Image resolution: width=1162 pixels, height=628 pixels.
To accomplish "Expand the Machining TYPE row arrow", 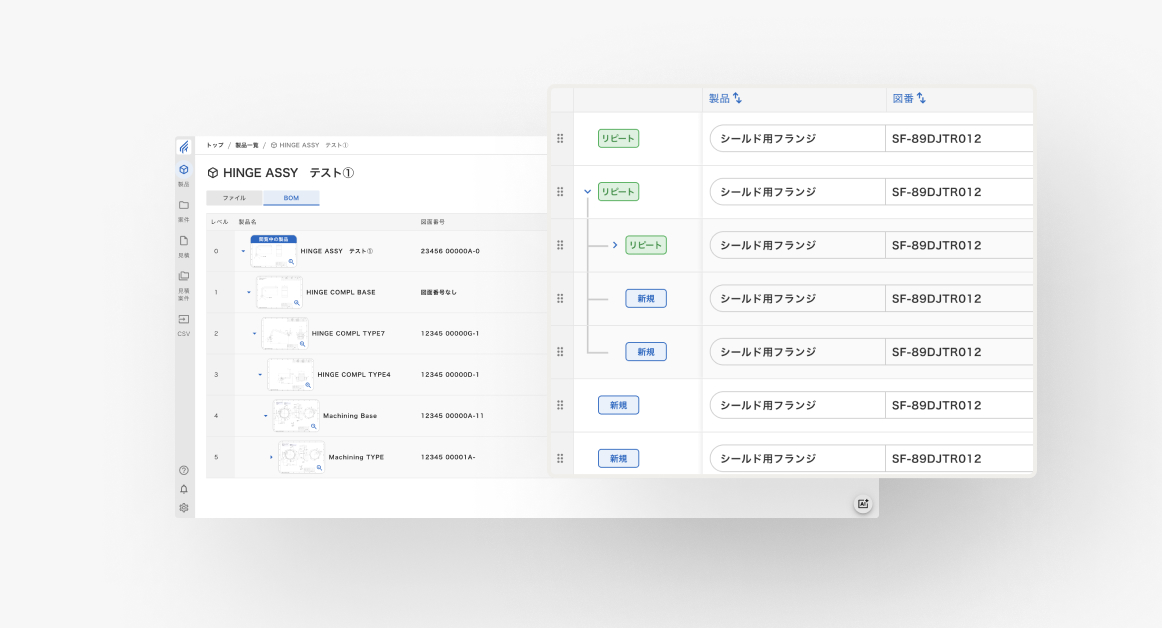I will tap(271, 457).
